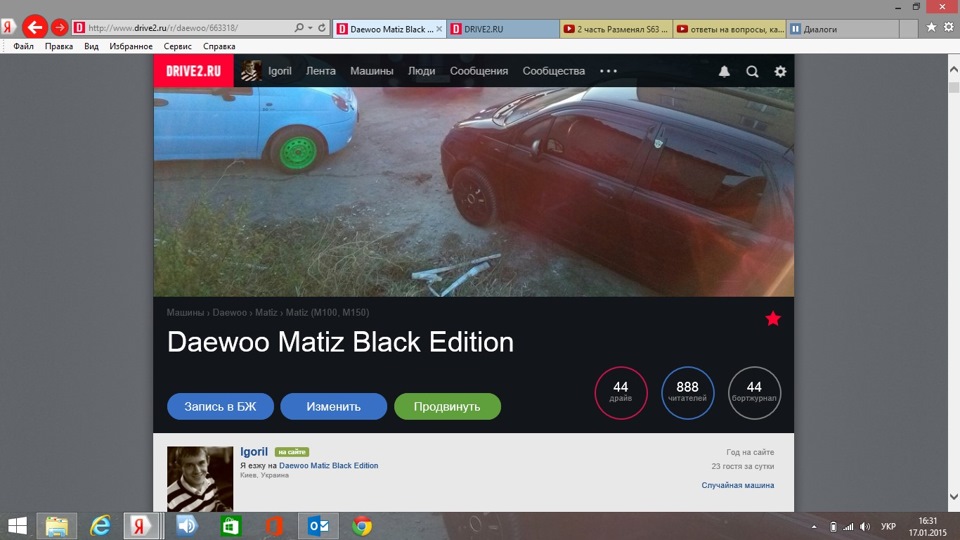This screenshot has height=540, width=960.
Task: Click the Запись в БЖ button
Action: 220,407
